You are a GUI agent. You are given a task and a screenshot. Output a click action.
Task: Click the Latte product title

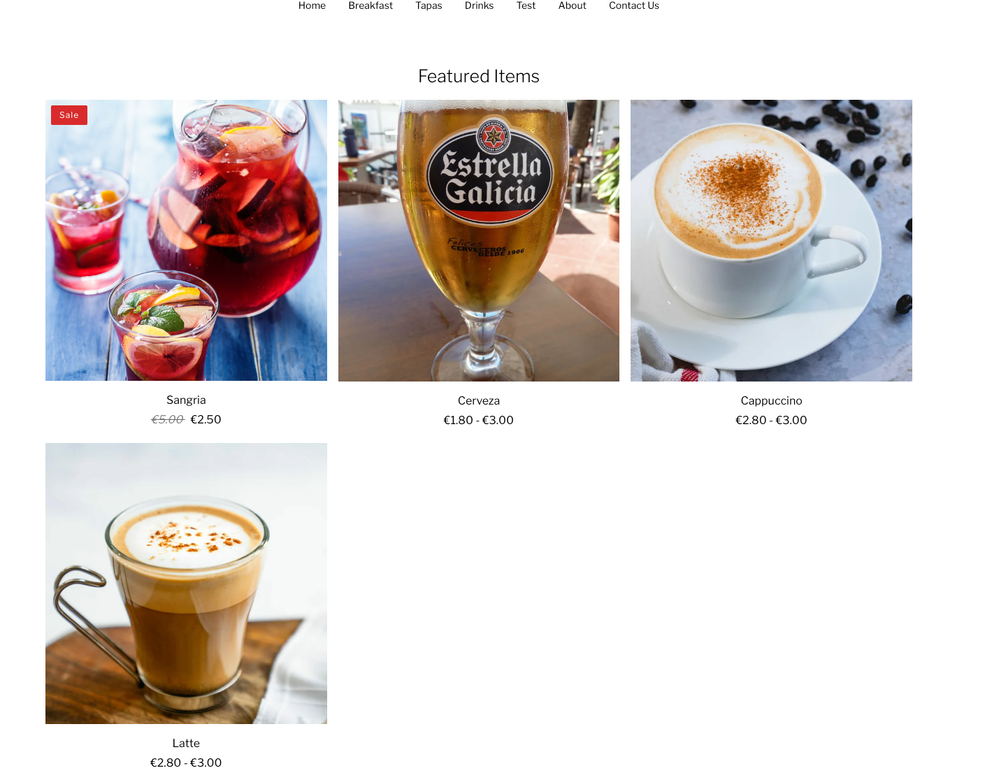point(186,743)
